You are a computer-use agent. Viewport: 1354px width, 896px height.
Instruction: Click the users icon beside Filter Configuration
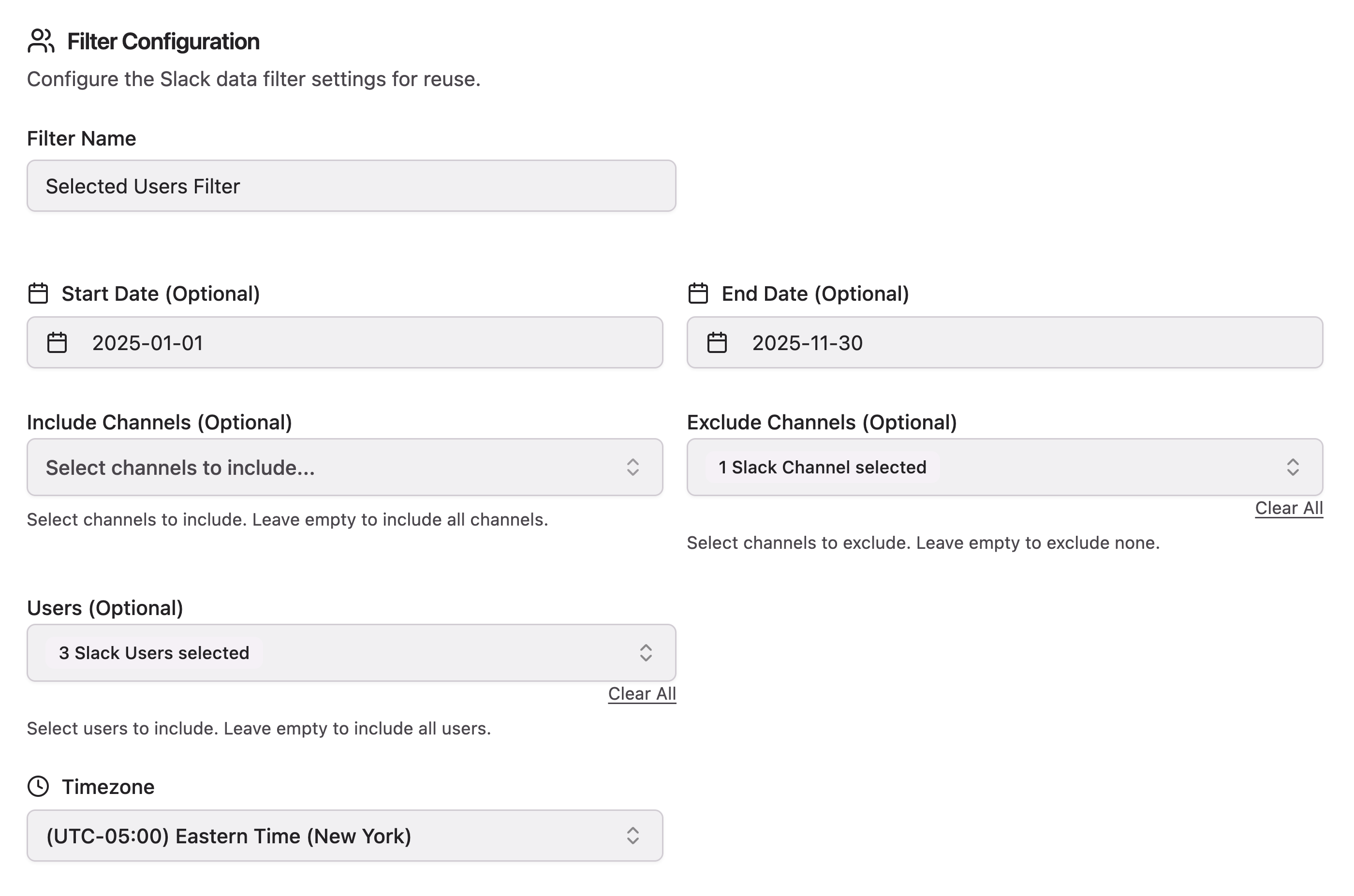pos(41,41)
